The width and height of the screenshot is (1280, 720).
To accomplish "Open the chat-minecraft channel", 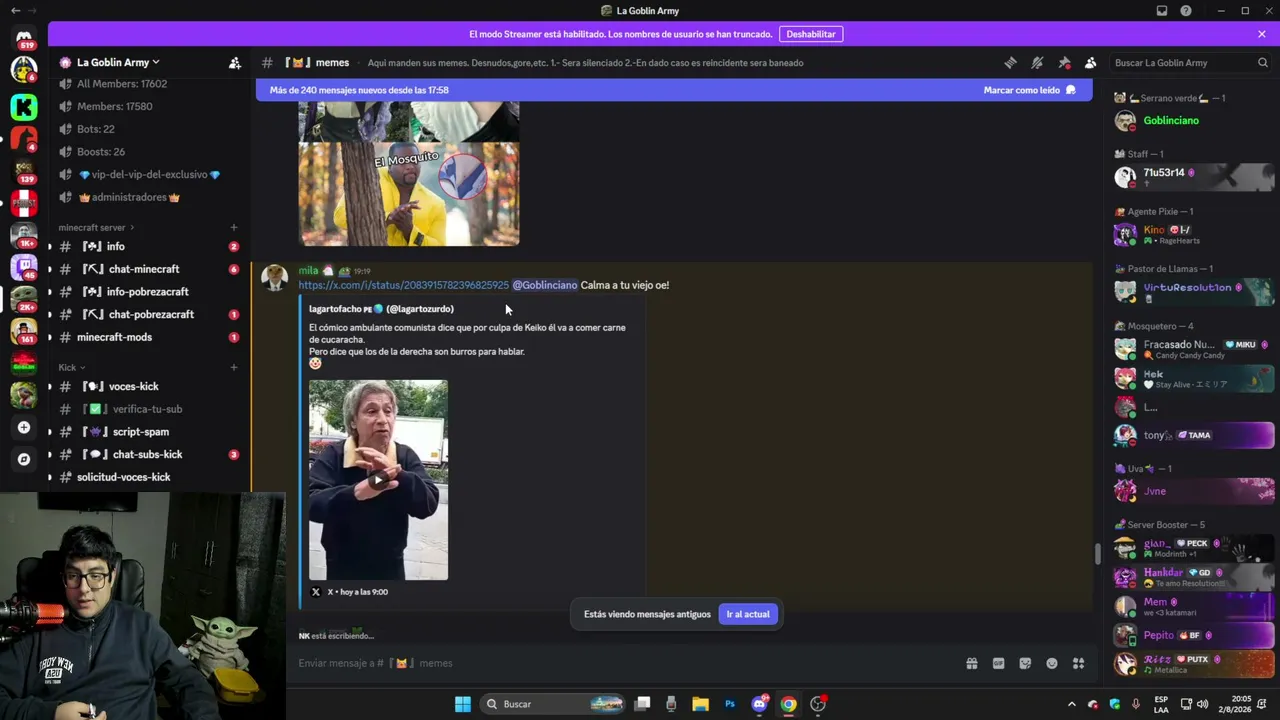I will [148, 269].
